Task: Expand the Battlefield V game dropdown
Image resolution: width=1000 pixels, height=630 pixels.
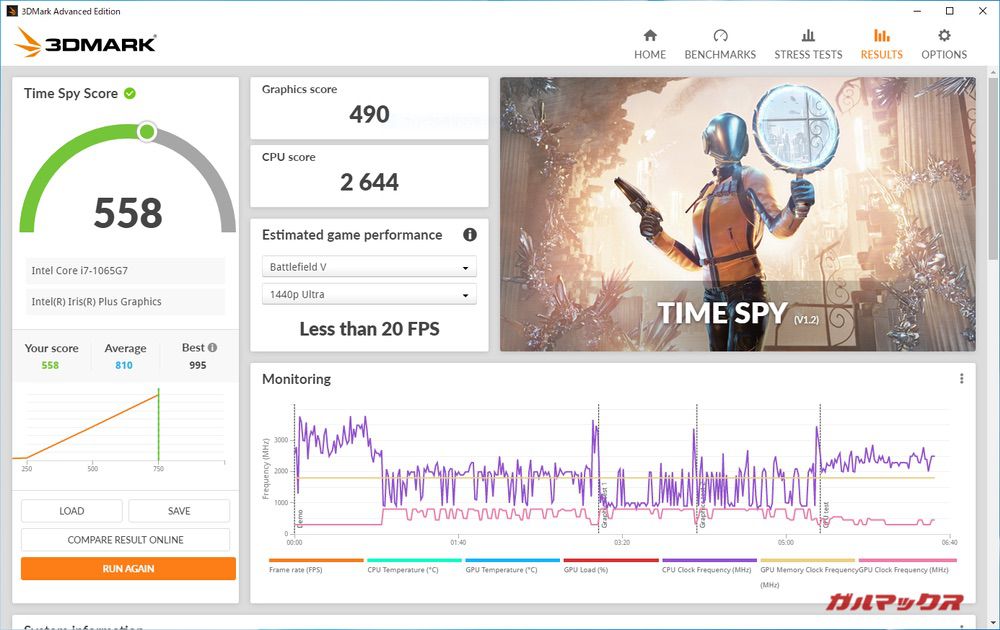Action: pos(369,268)
